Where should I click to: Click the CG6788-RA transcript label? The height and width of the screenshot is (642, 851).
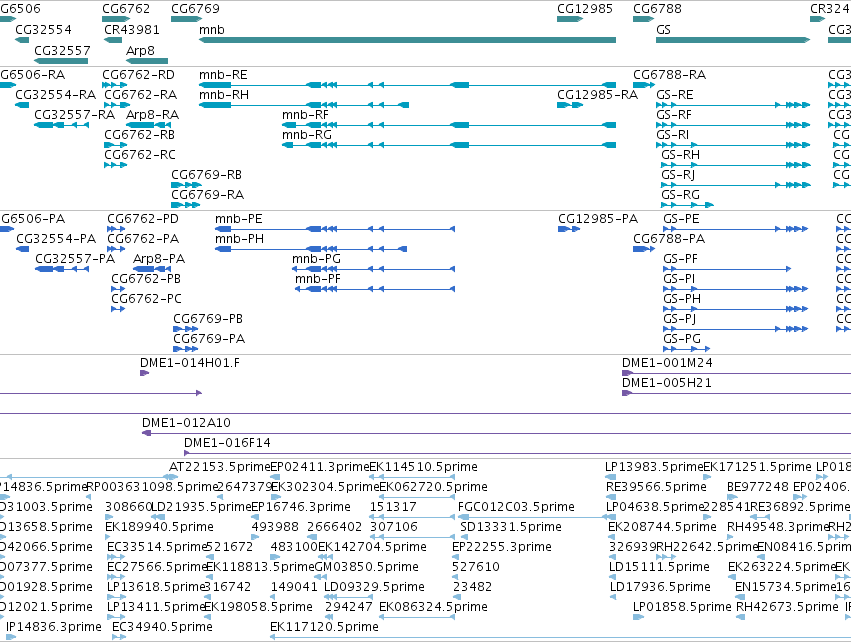click(670, 75)
